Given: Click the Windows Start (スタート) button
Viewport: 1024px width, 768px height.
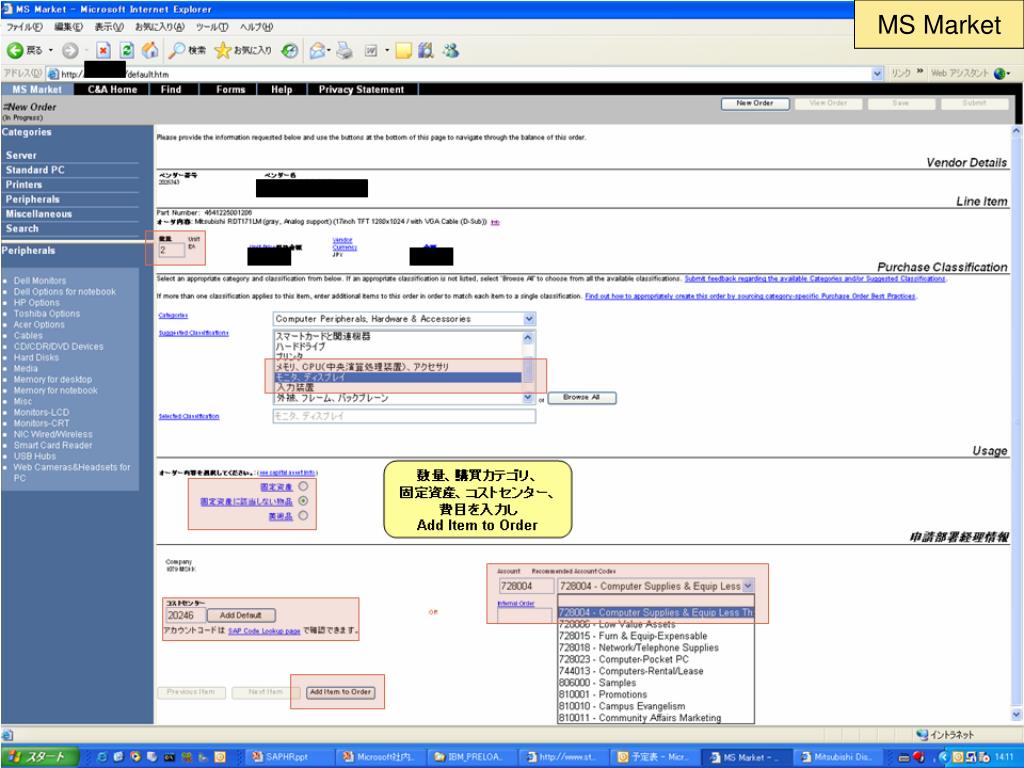Looking at the screenshot, I should 39,757.
